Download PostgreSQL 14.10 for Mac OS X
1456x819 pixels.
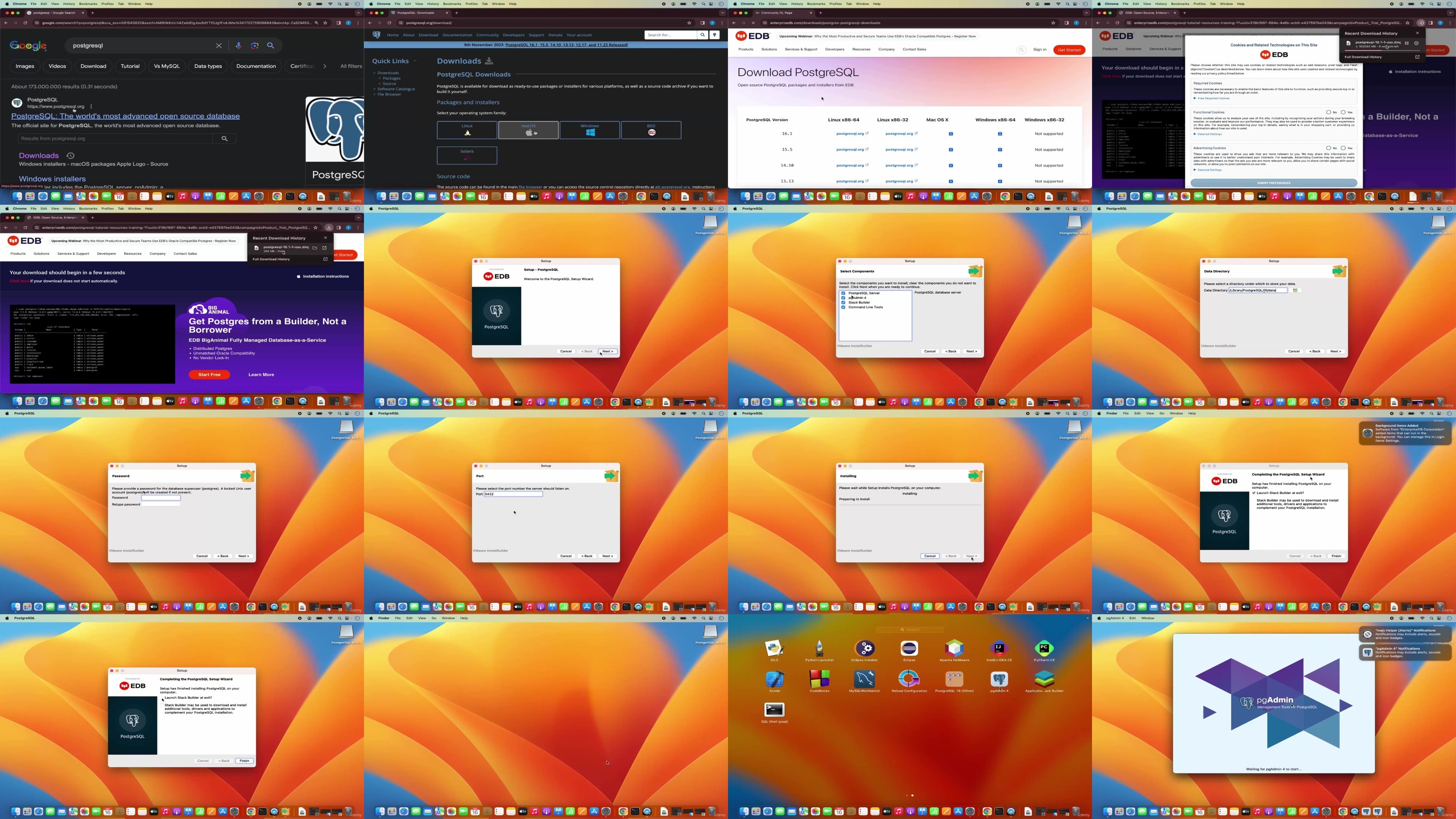pos(950,166)
